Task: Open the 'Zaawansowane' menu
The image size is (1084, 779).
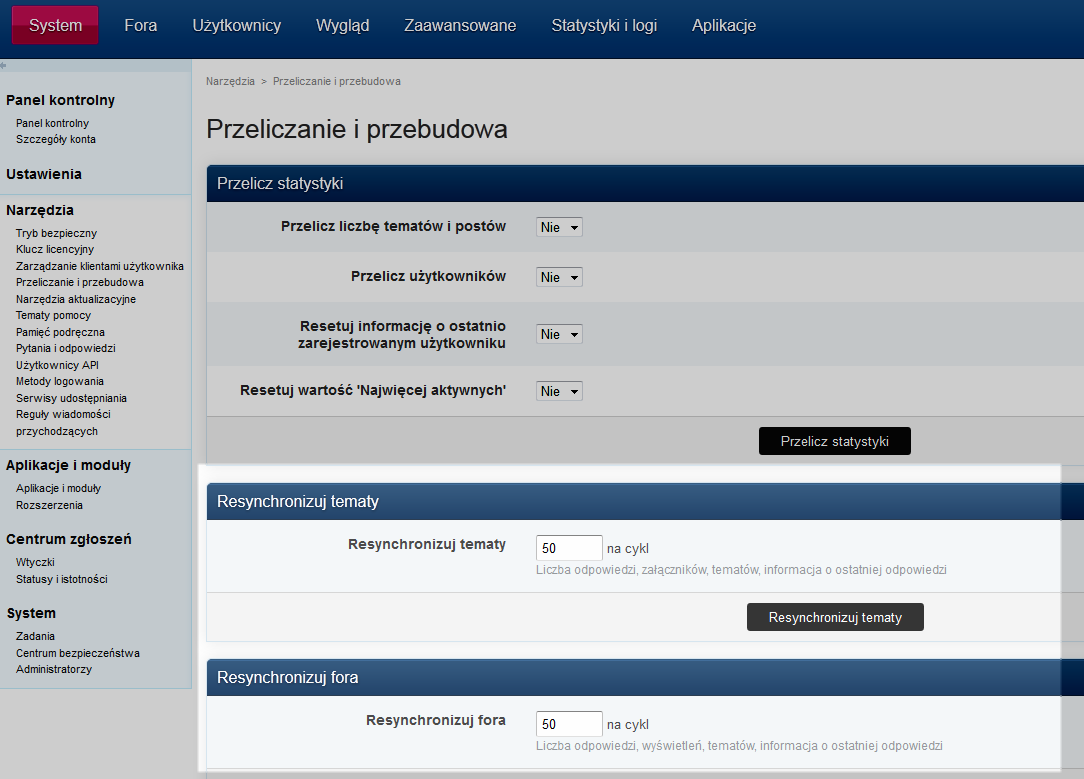Action: pyautogui.click(x=460, y=26)
